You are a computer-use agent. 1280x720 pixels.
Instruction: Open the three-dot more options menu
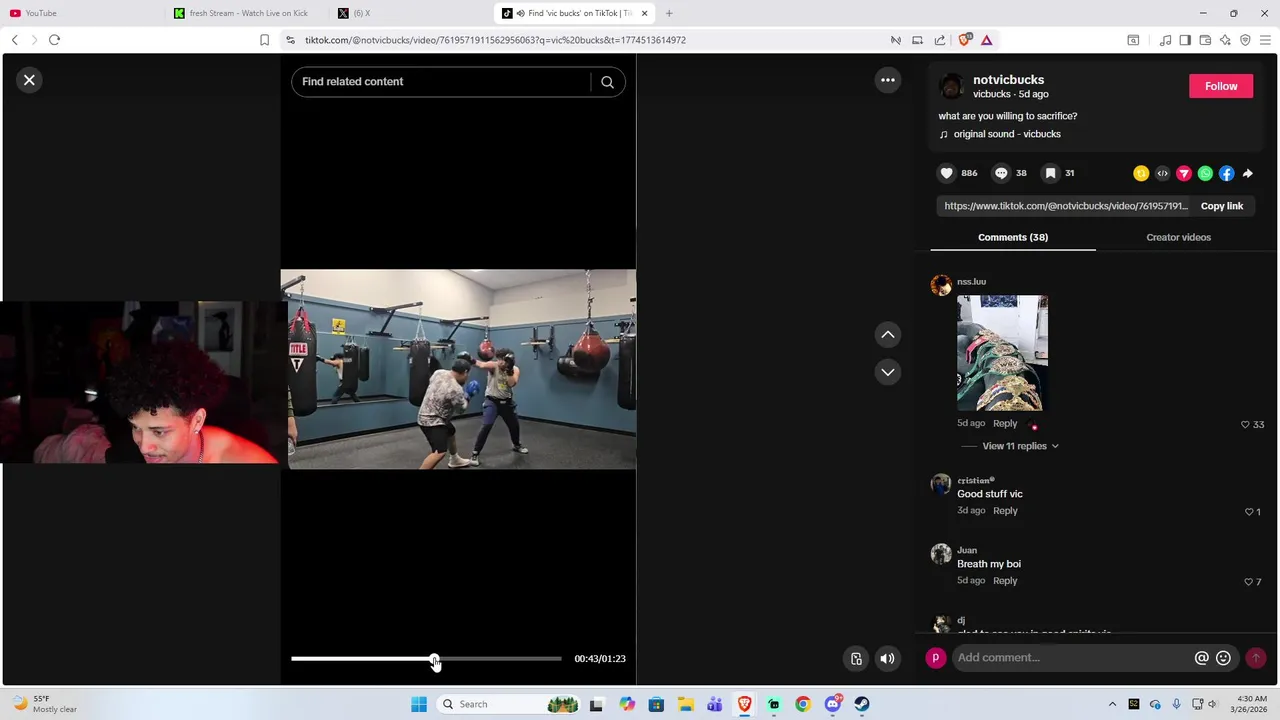(887, 80)
